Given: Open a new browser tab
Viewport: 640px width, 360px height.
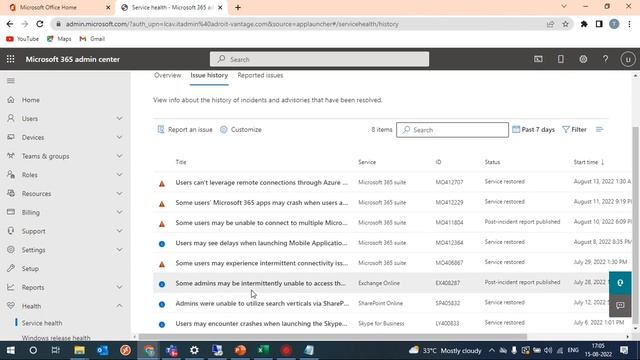Looking at the screenshot, I should click(x=238, y=7).
